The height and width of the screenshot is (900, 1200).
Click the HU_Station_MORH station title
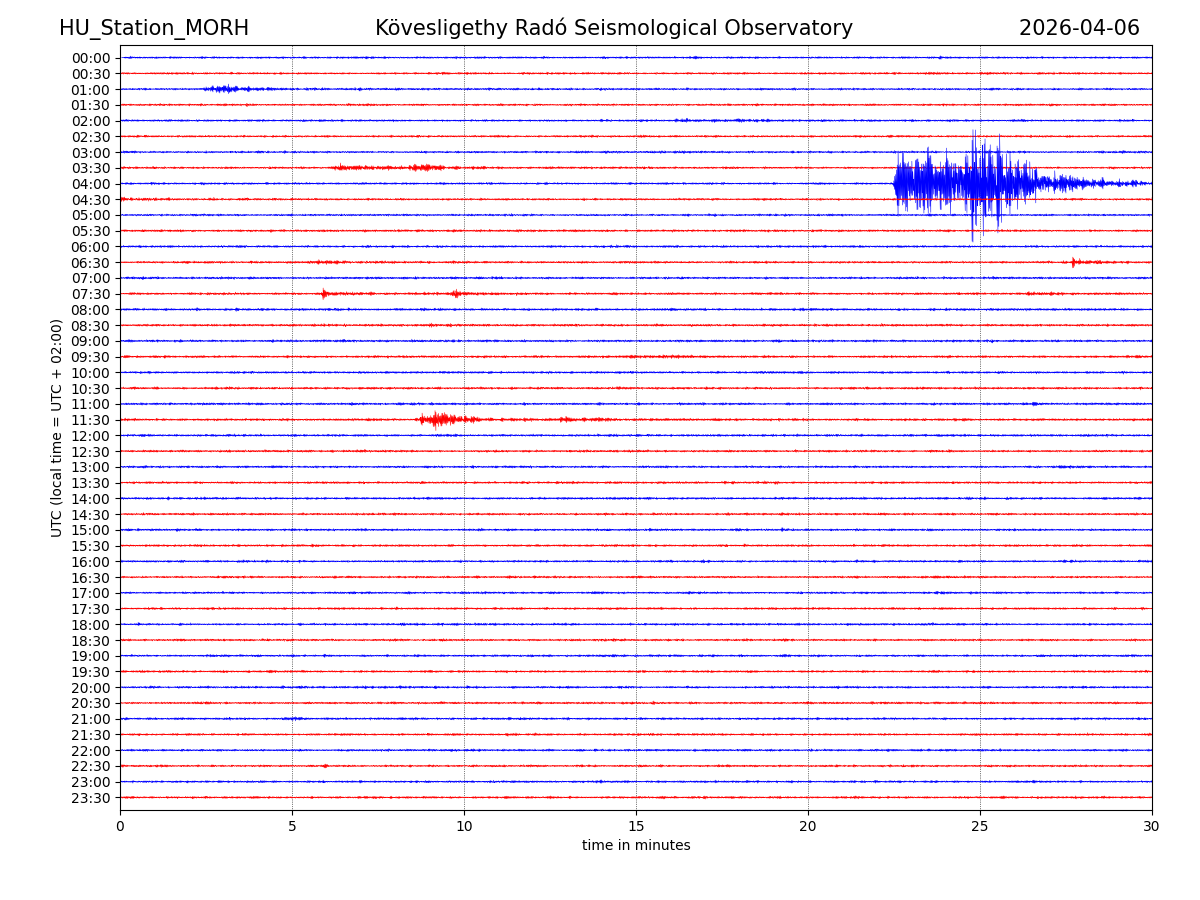click(154, 29)
